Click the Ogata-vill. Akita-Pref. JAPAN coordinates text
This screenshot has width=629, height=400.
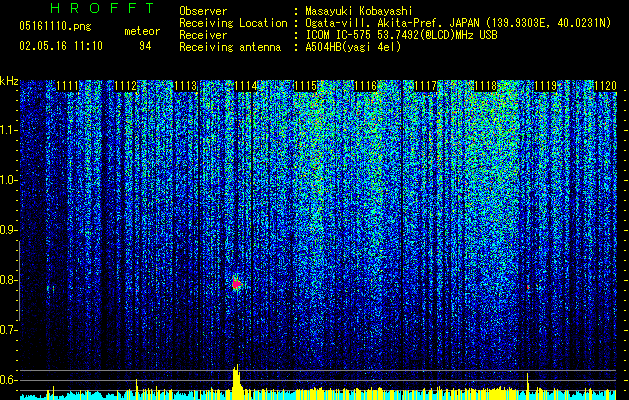coord(458,24)
